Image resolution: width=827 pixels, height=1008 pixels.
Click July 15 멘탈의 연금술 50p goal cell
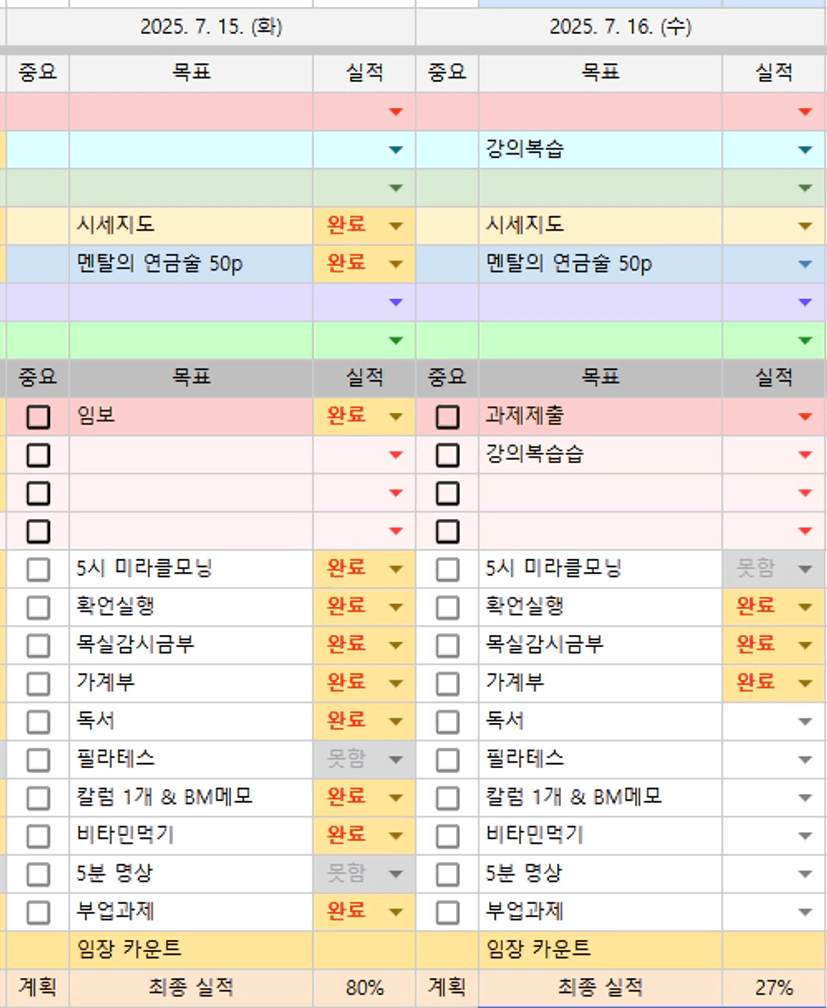[191, 264]
